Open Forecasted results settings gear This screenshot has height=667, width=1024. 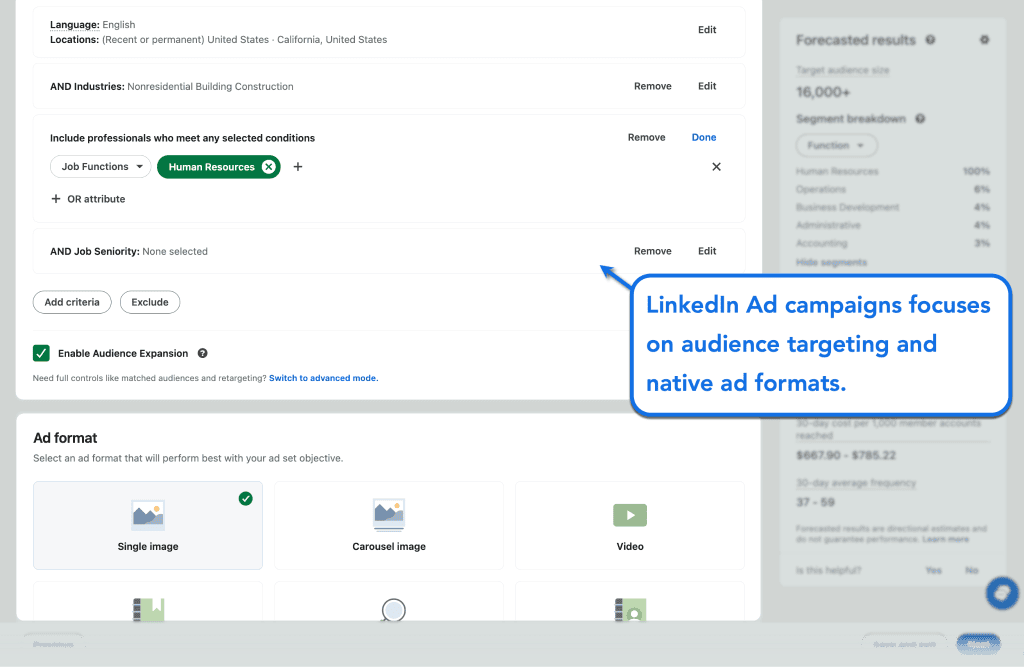984,40
